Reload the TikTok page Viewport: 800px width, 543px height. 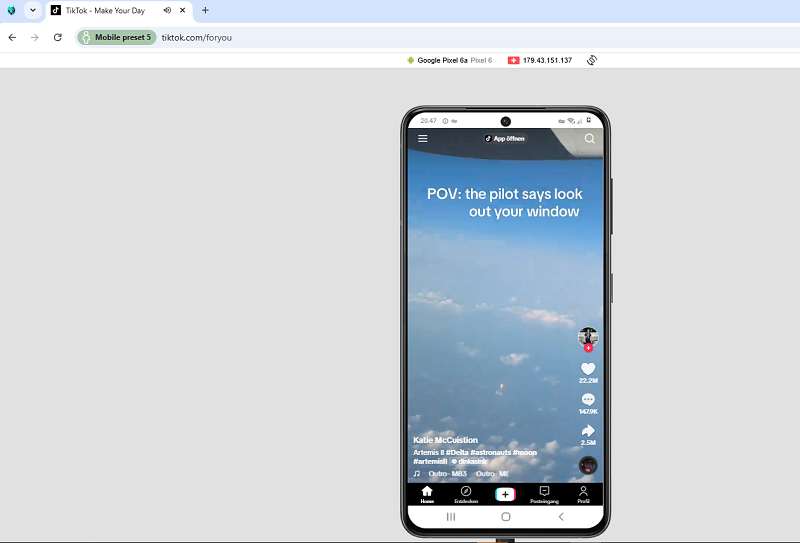pyautogui.click(x=58, y=37)
